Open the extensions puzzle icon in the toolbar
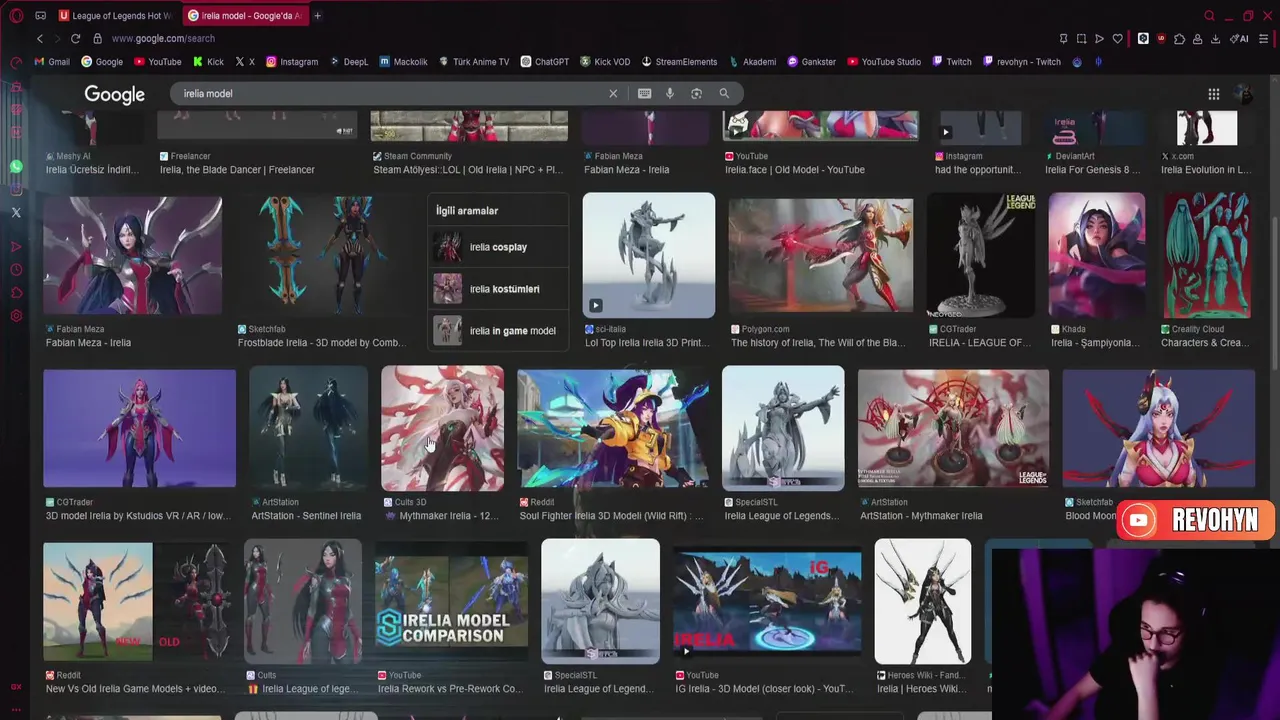The height and width of the screenshot is (720, 1280). tap(1179, 39)
